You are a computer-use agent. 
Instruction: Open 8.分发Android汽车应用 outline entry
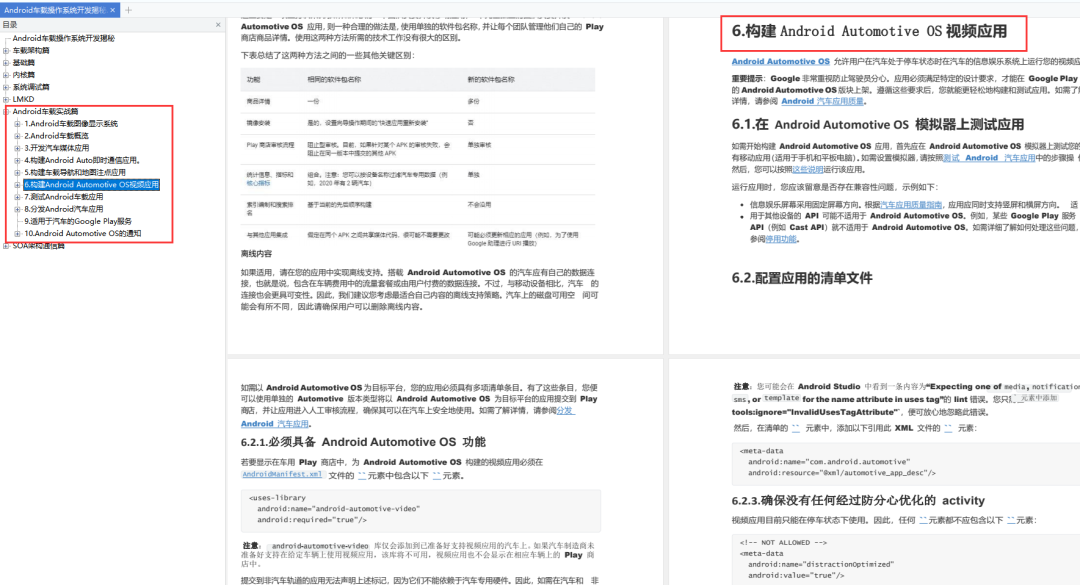click(x=63, y=209)
